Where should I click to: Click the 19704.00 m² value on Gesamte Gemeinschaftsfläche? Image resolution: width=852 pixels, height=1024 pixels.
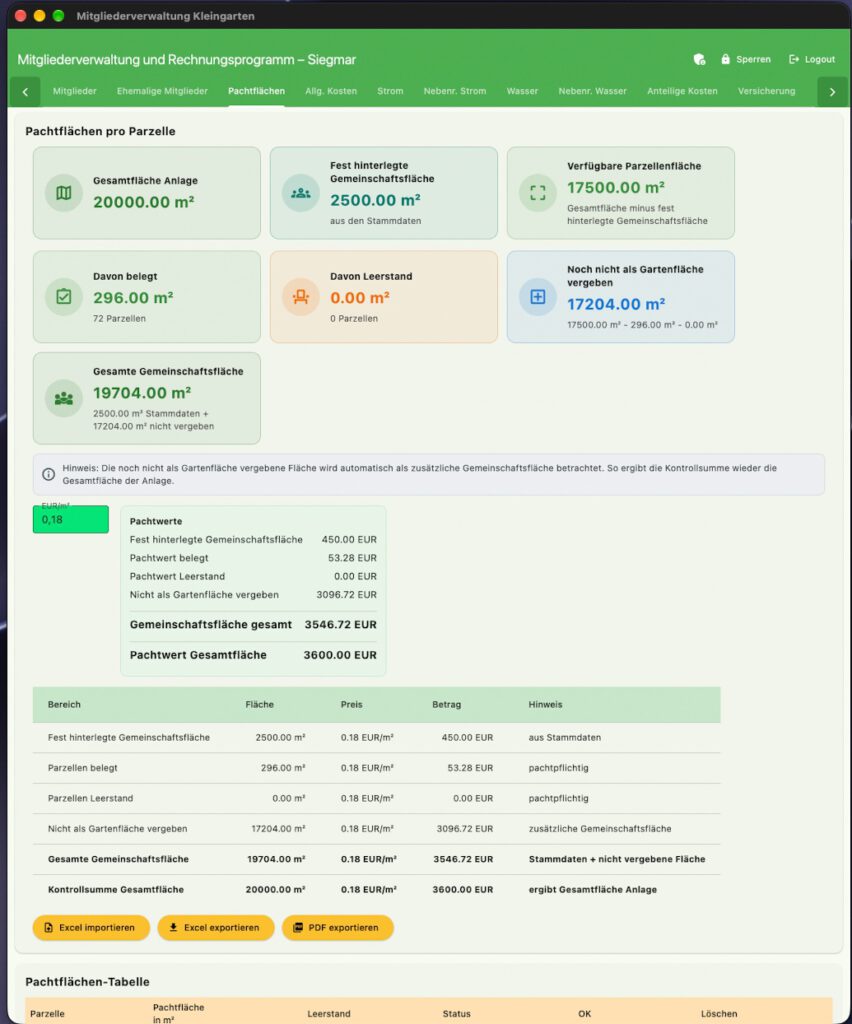[142, 393]
